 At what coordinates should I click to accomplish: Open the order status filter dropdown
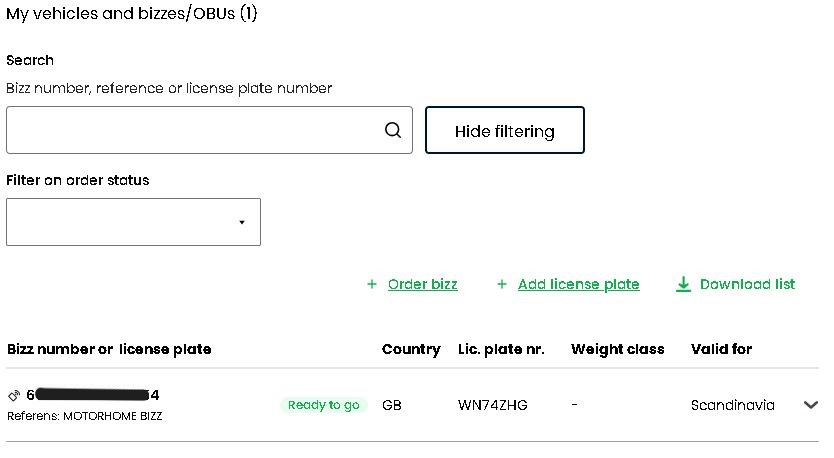(x=134, y=222)
